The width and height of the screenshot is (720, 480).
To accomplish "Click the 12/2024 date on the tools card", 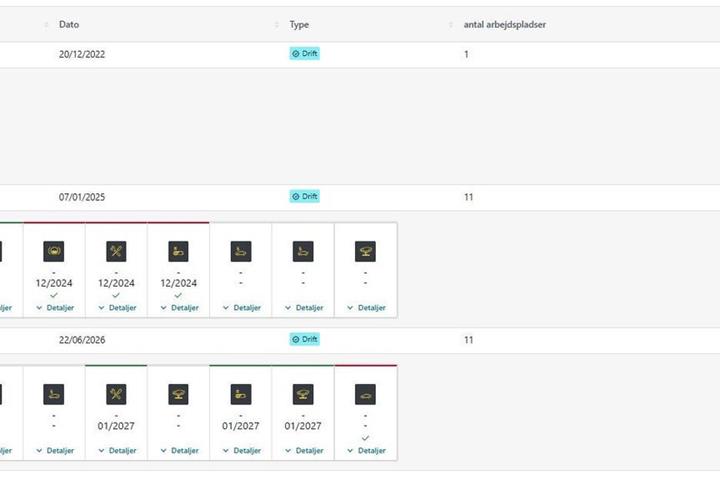I will tap(116, 283).
